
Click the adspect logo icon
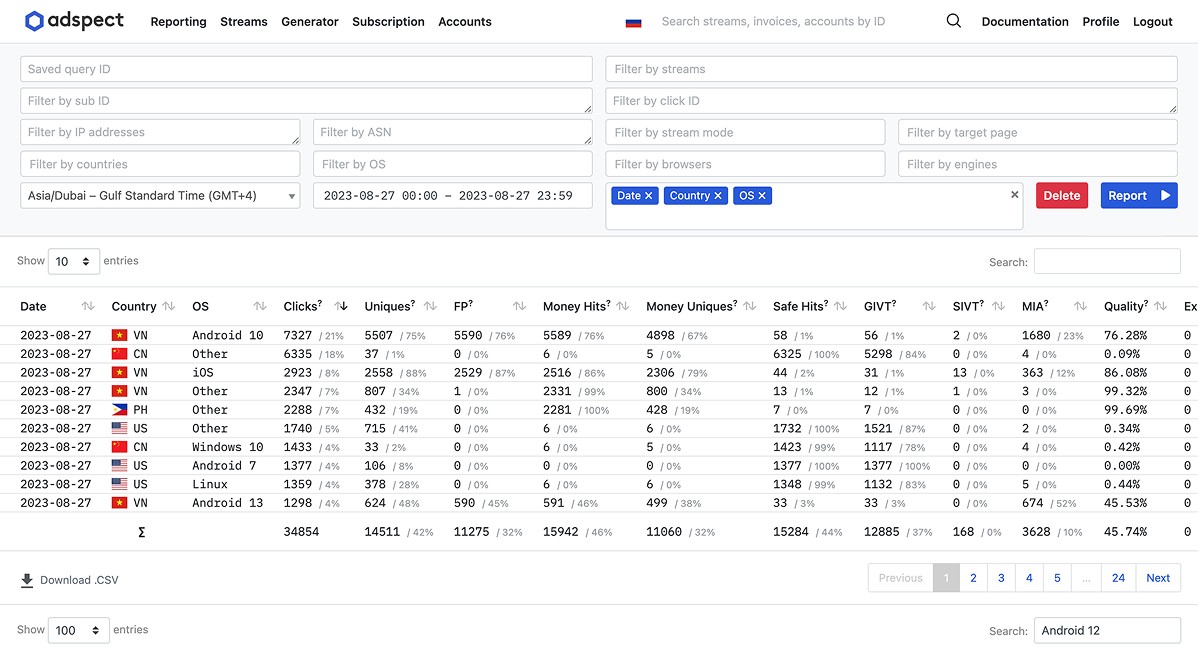click(35, 21)
